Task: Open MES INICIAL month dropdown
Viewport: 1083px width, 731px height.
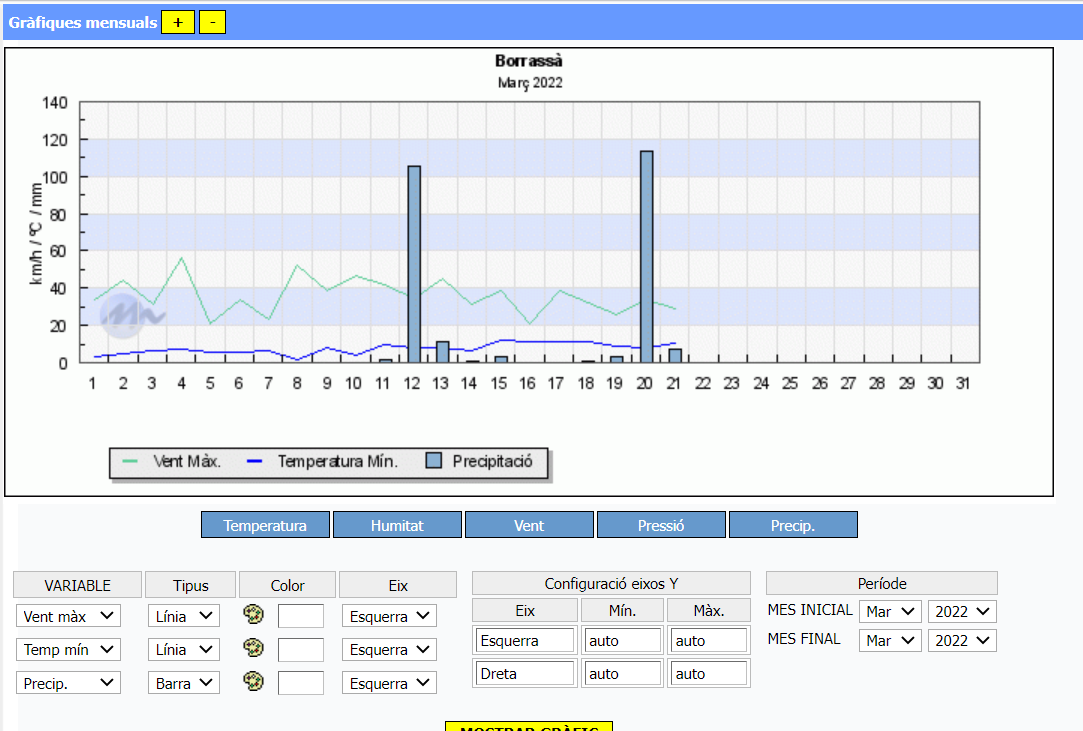Action: pos(890,611)
